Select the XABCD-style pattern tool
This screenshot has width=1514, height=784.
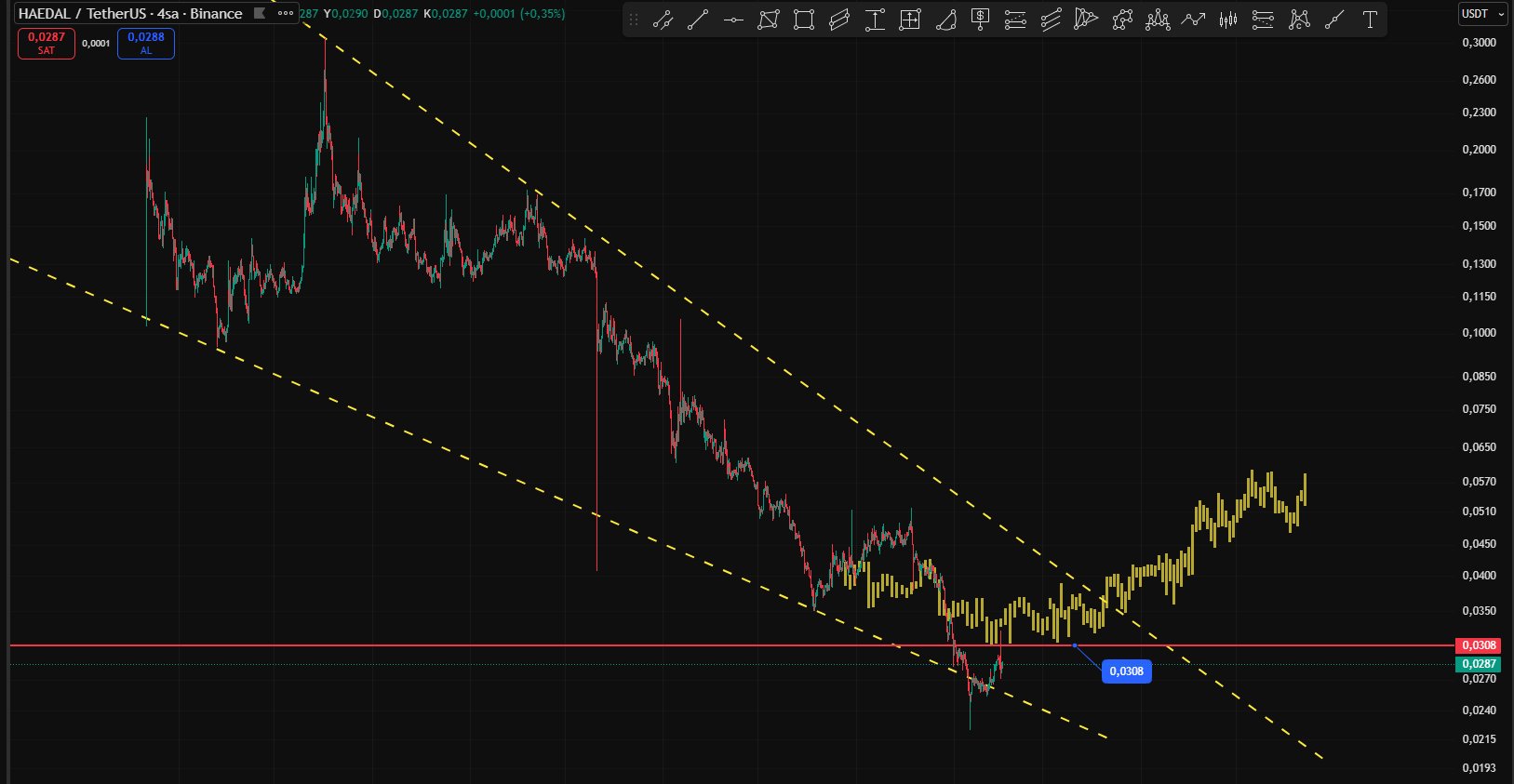pyautogui.click(x=1299, y=20)
